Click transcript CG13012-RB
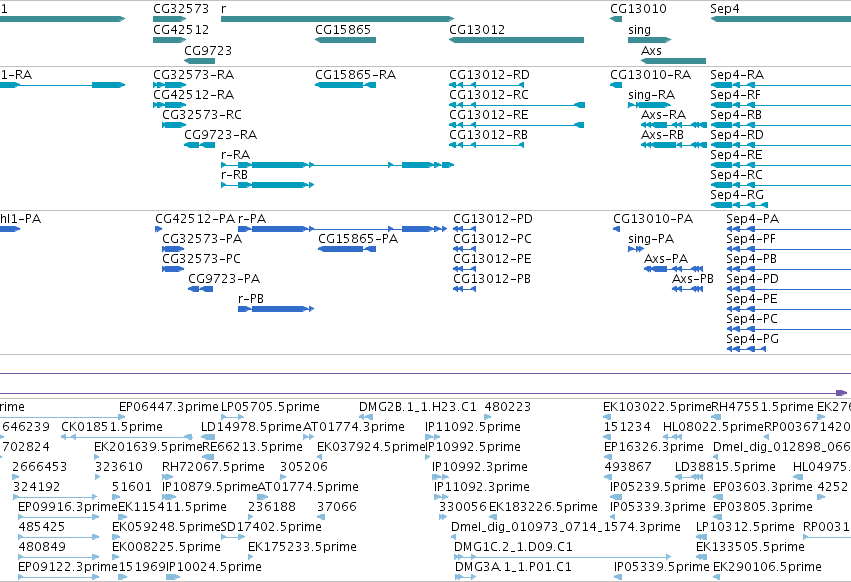The height and width of the screenshot is (582, 851). click(x=488, y=135)
